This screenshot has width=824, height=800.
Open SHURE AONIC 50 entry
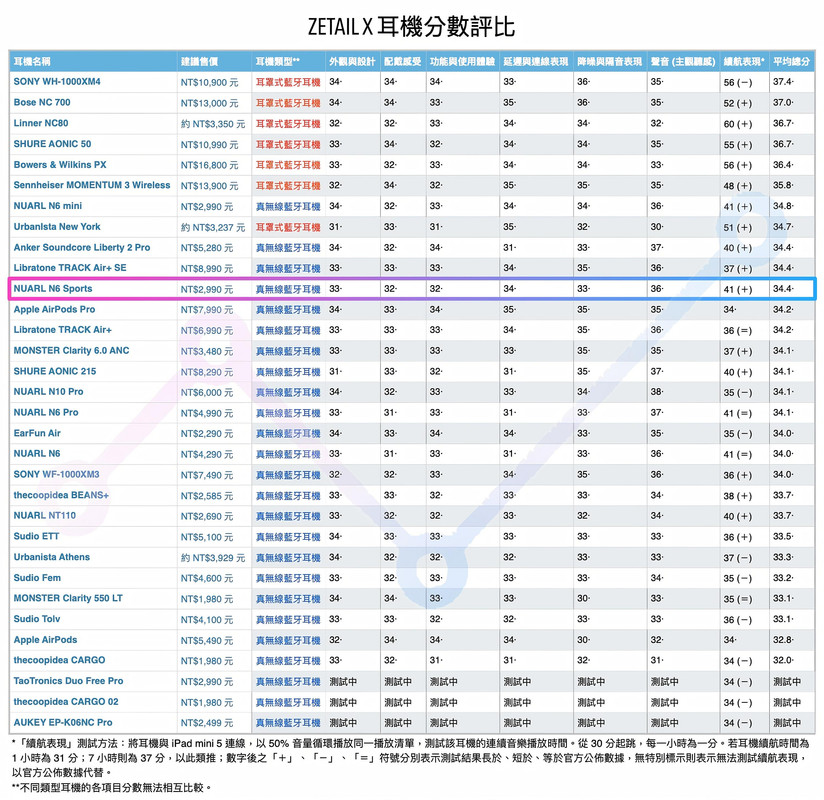coord(53,143)
